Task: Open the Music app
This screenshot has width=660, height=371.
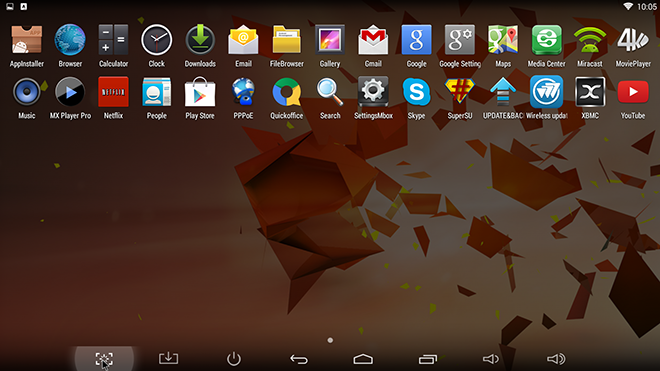Action: pos(27,92)
